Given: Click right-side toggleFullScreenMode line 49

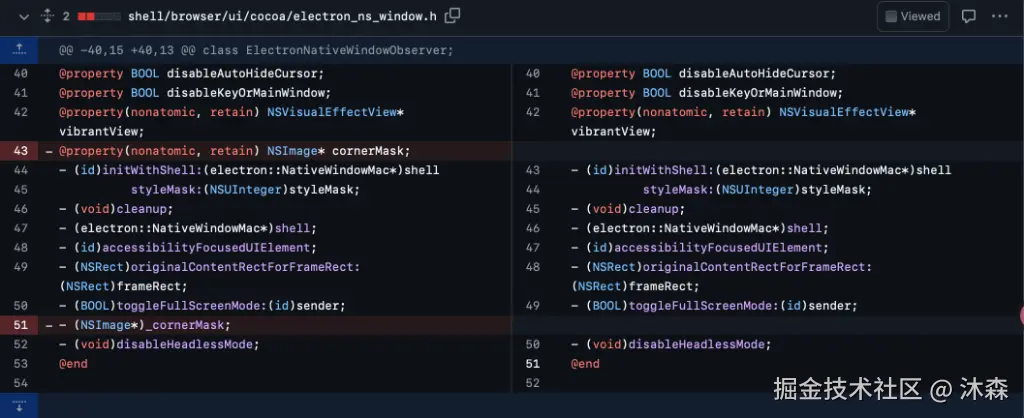Looking at the screenshot, I should [714, 306].
